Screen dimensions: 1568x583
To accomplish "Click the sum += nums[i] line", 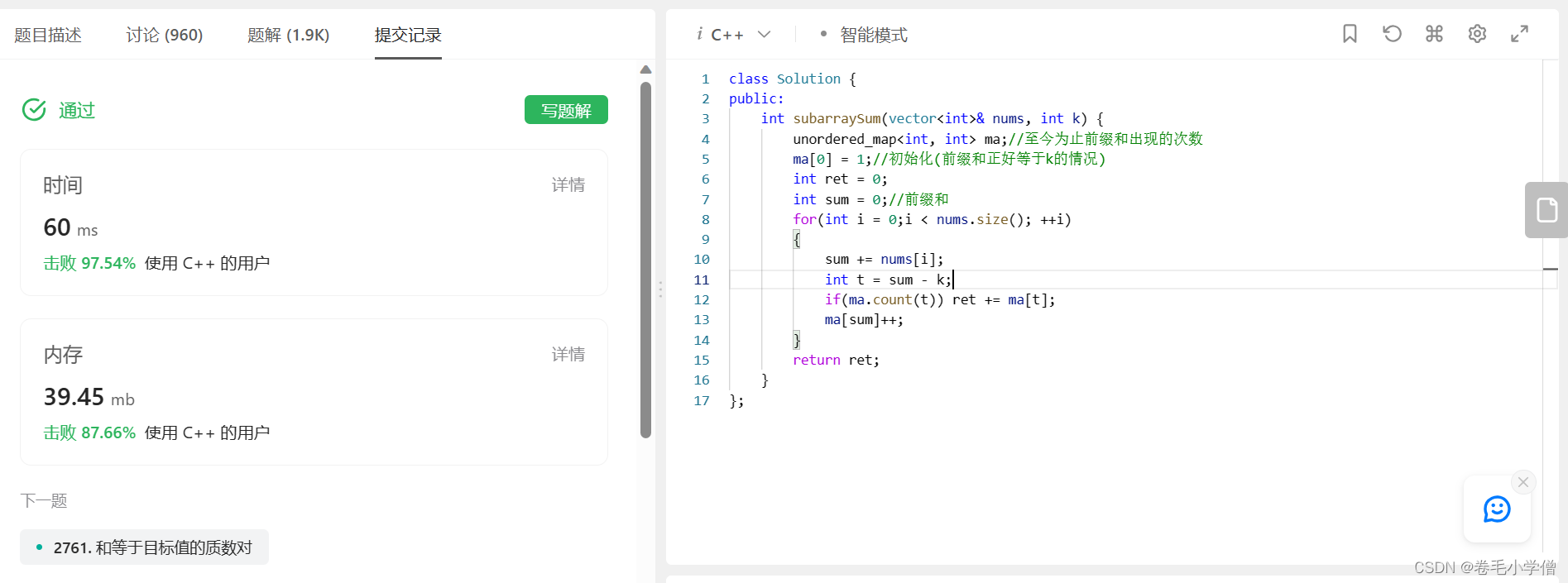I will click(884, 259).
